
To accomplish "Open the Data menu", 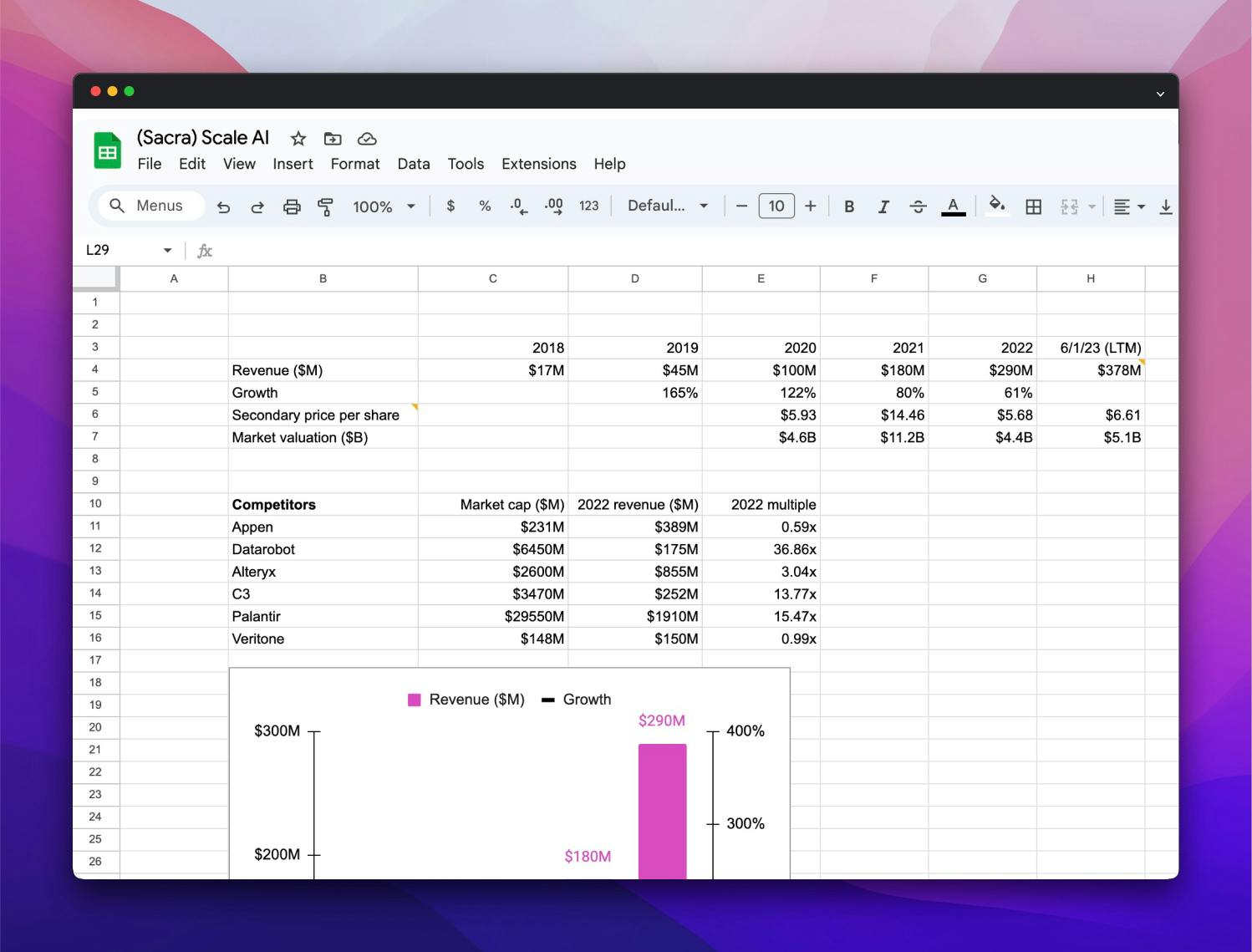I will (x=414, y=164).
